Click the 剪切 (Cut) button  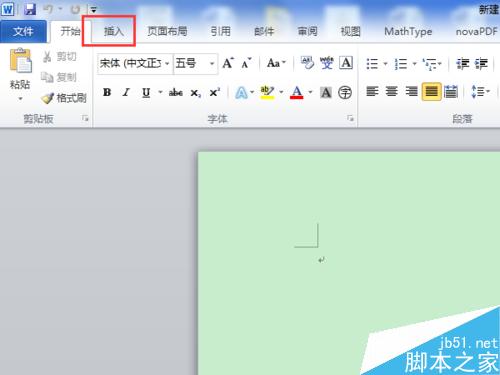(60, 57)
